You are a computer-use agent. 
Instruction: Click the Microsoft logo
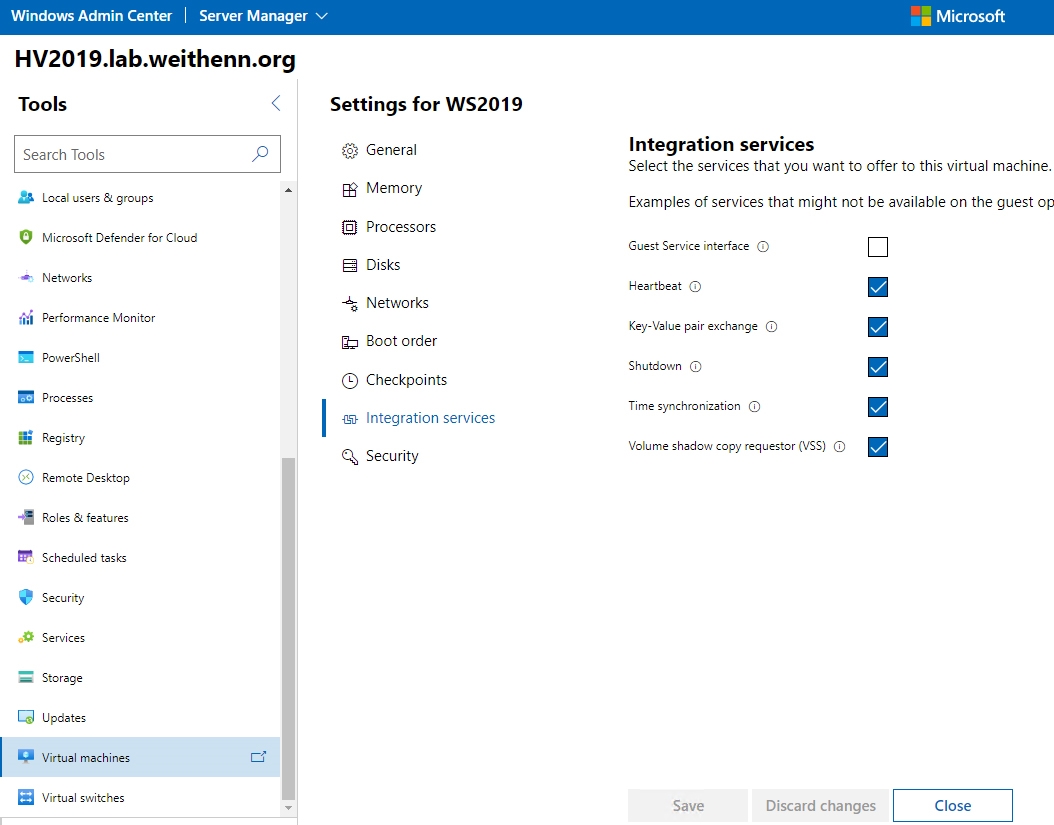point(958,16)
